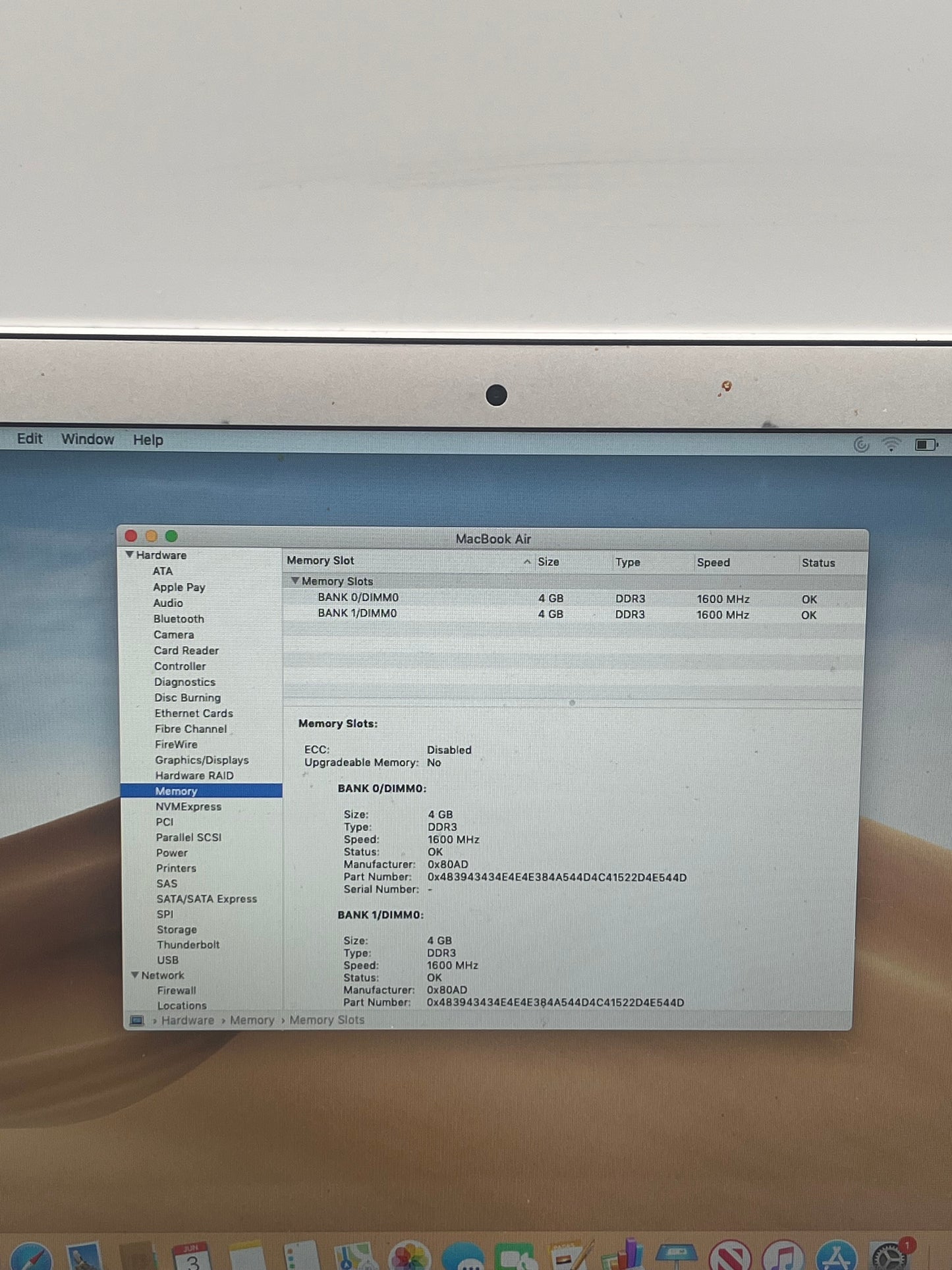Check the battery status icon
Image resolution: width=952 pixels, height=1270 pixels.
click(x=926, y=445)
